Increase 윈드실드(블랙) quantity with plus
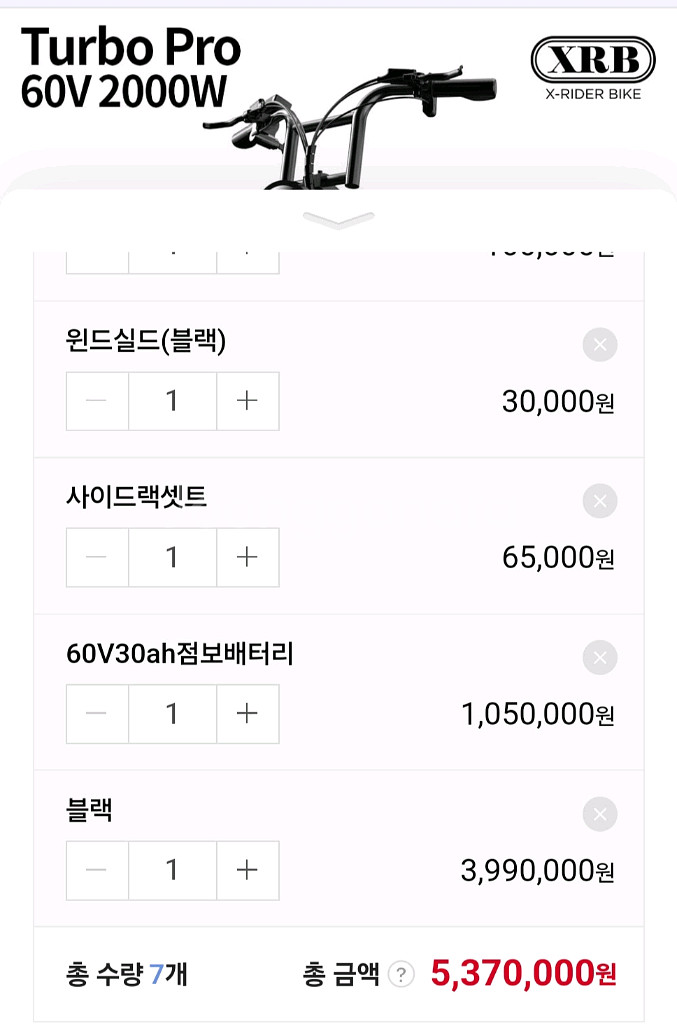Image resolution: width=677 pixels, height=1024 pixels. coord(247,401)
